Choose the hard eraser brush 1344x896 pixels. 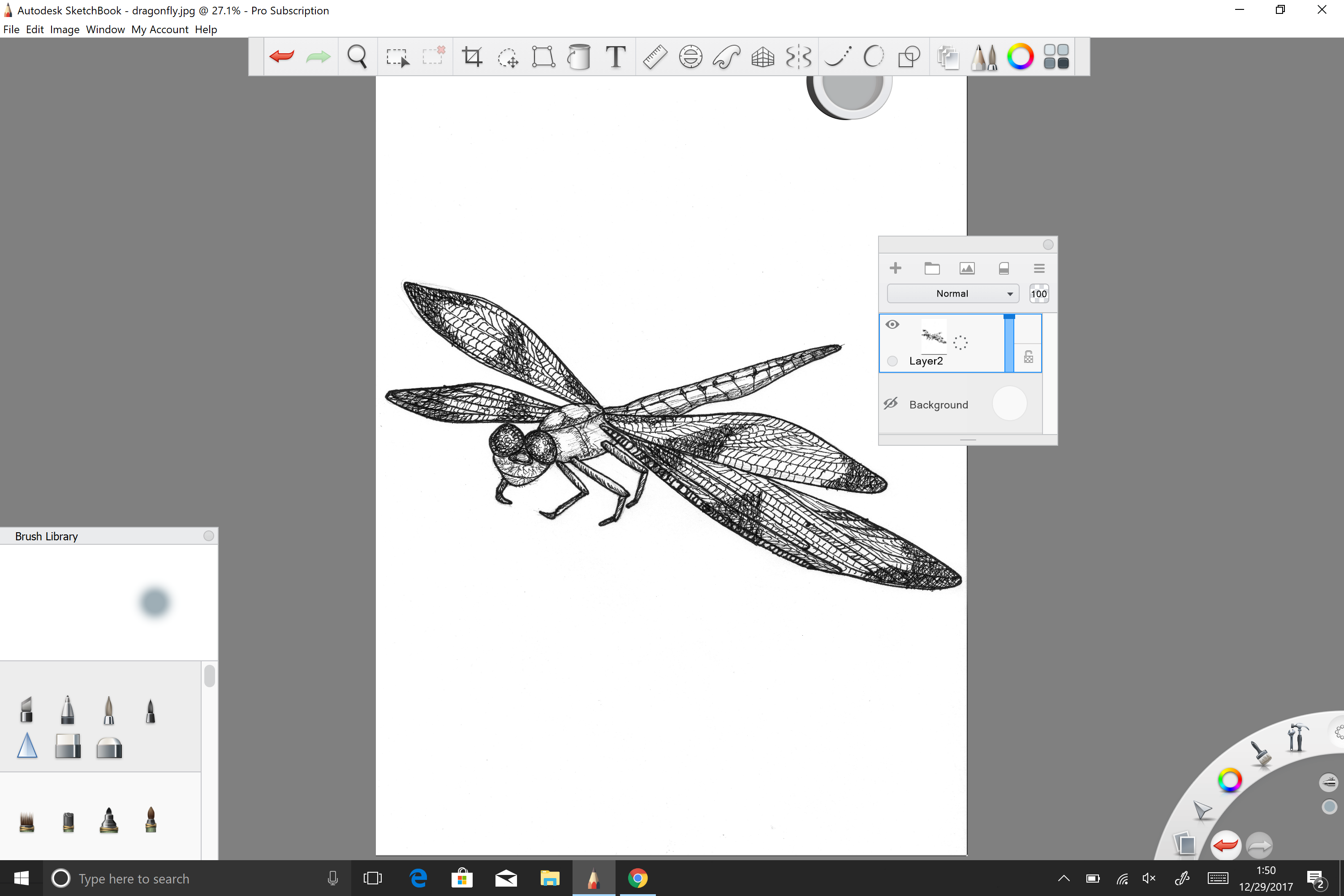click(x=68, y=746)
